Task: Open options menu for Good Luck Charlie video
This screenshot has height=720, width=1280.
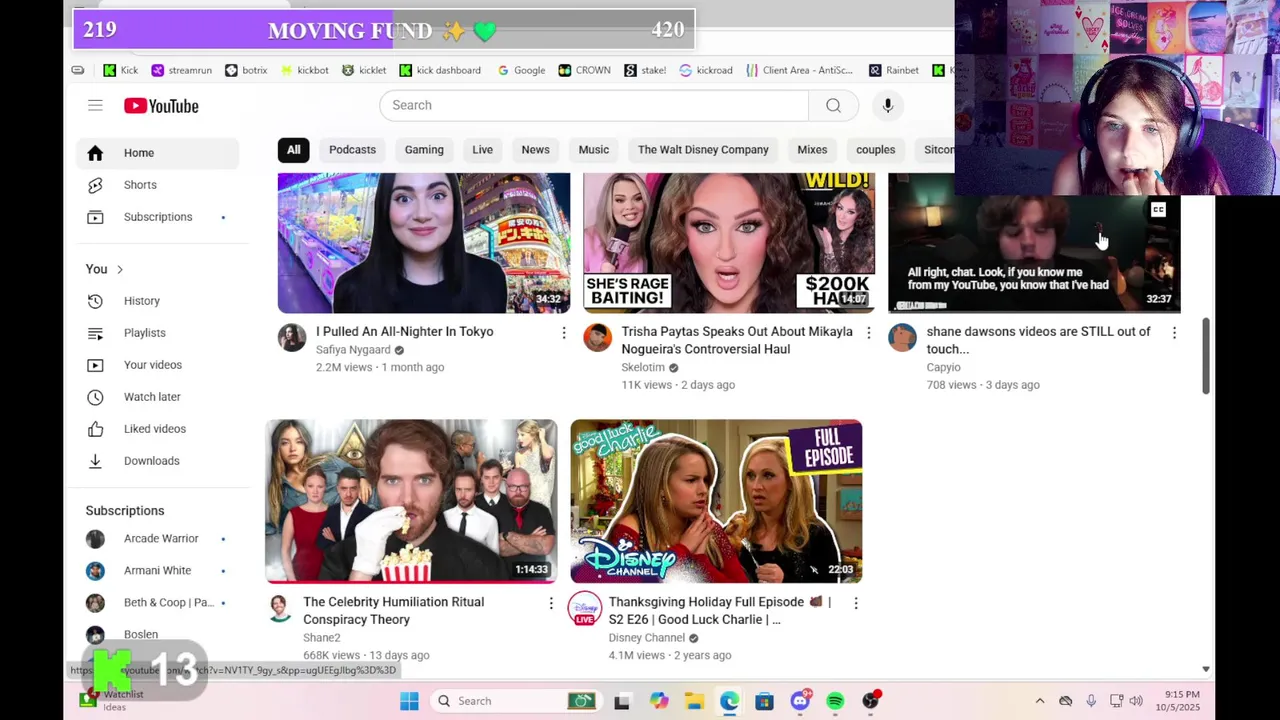Action: [856, 603]
